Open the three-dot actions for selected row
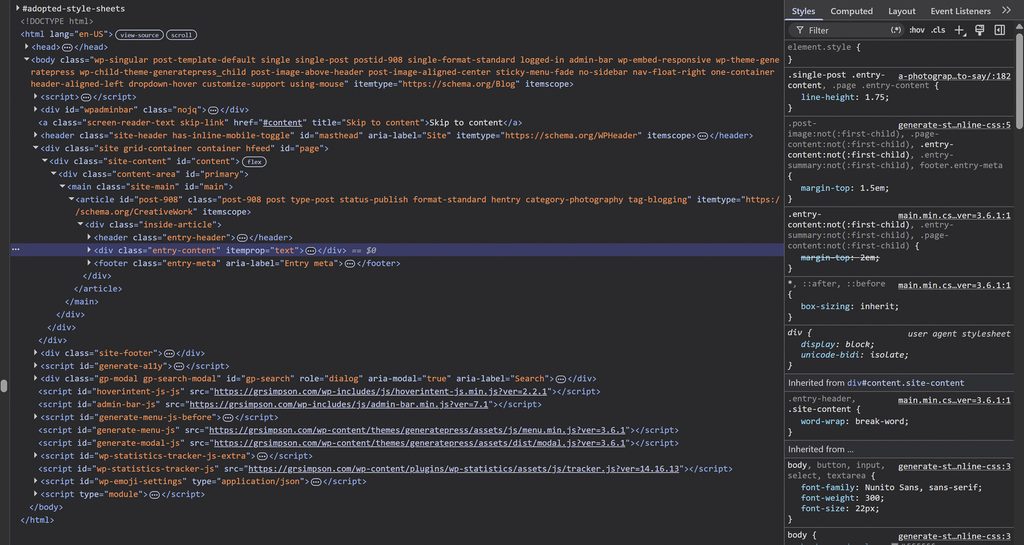Image resolution: width=1024 pixels, height=545 pixels. pyautogui.click(x=16, y=250)
